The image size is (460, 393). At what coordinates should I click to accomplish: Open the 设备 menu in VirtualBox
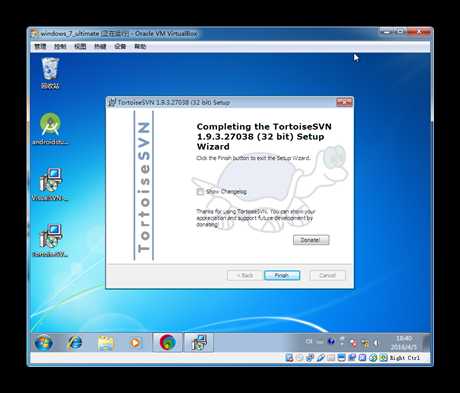tap(120, 46)
